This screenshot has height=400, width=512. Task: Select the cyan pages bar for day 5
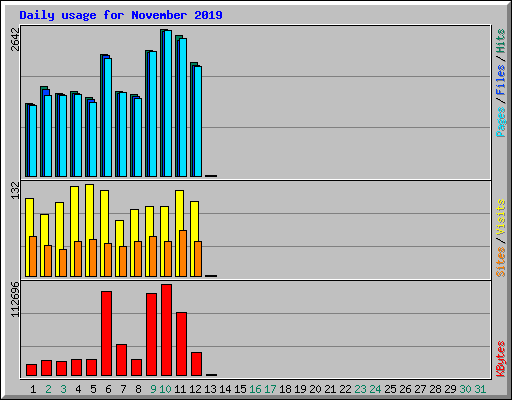pos(93,139)
